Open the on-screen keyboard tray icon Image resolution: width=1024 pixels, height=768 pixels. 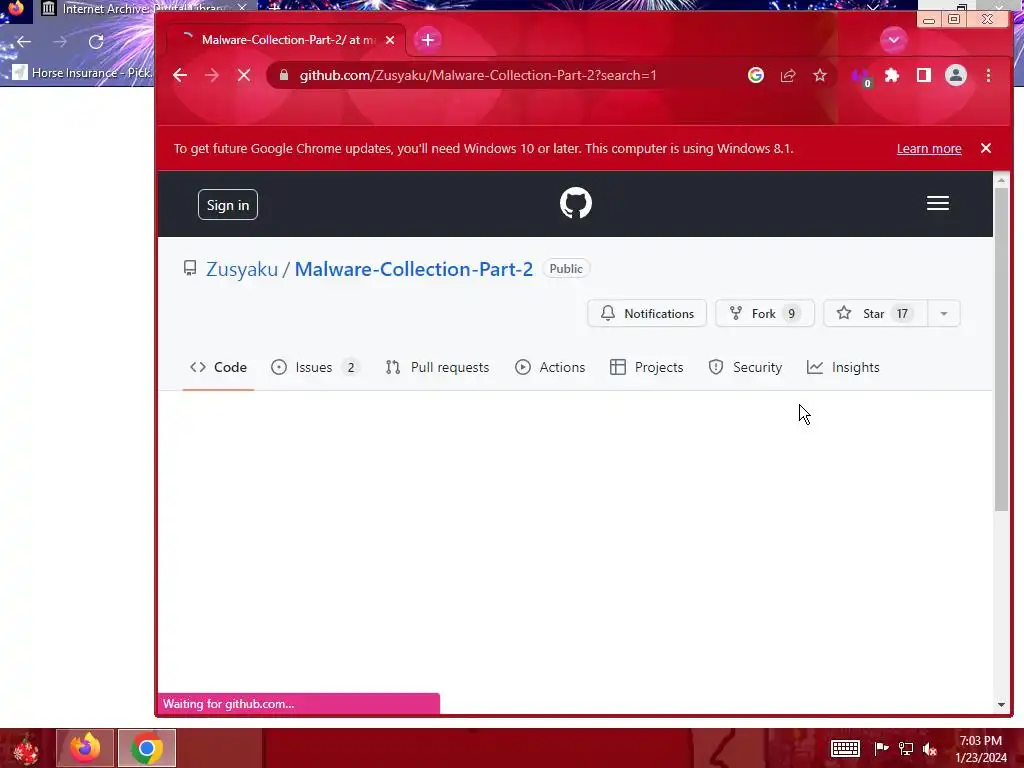pyautogui.click(x=844, y=748)
